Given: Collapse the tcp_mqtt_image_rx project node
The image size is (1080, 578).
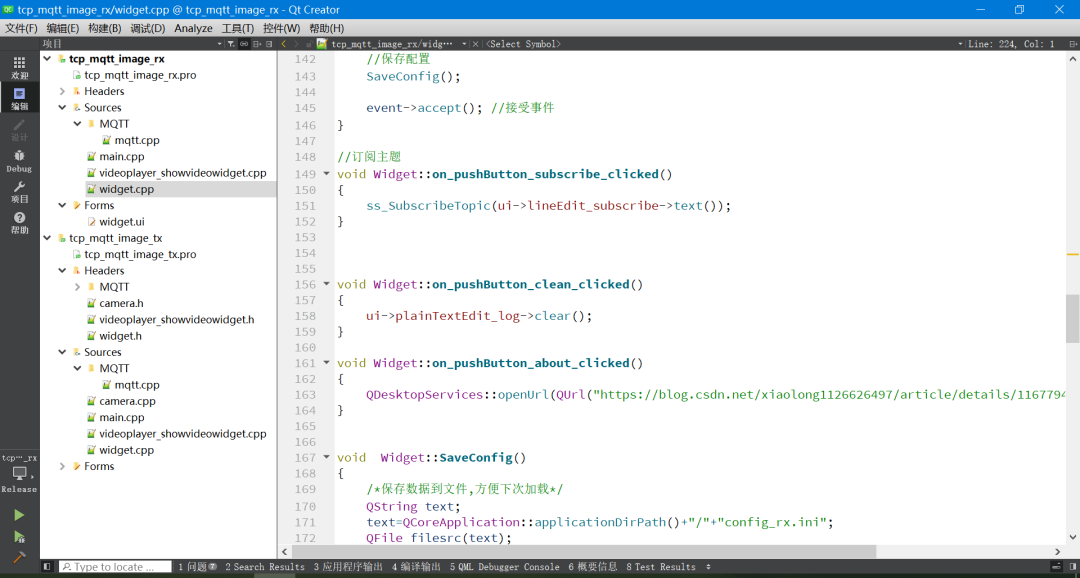Looking at the screenshot, I should click(47, 59).
